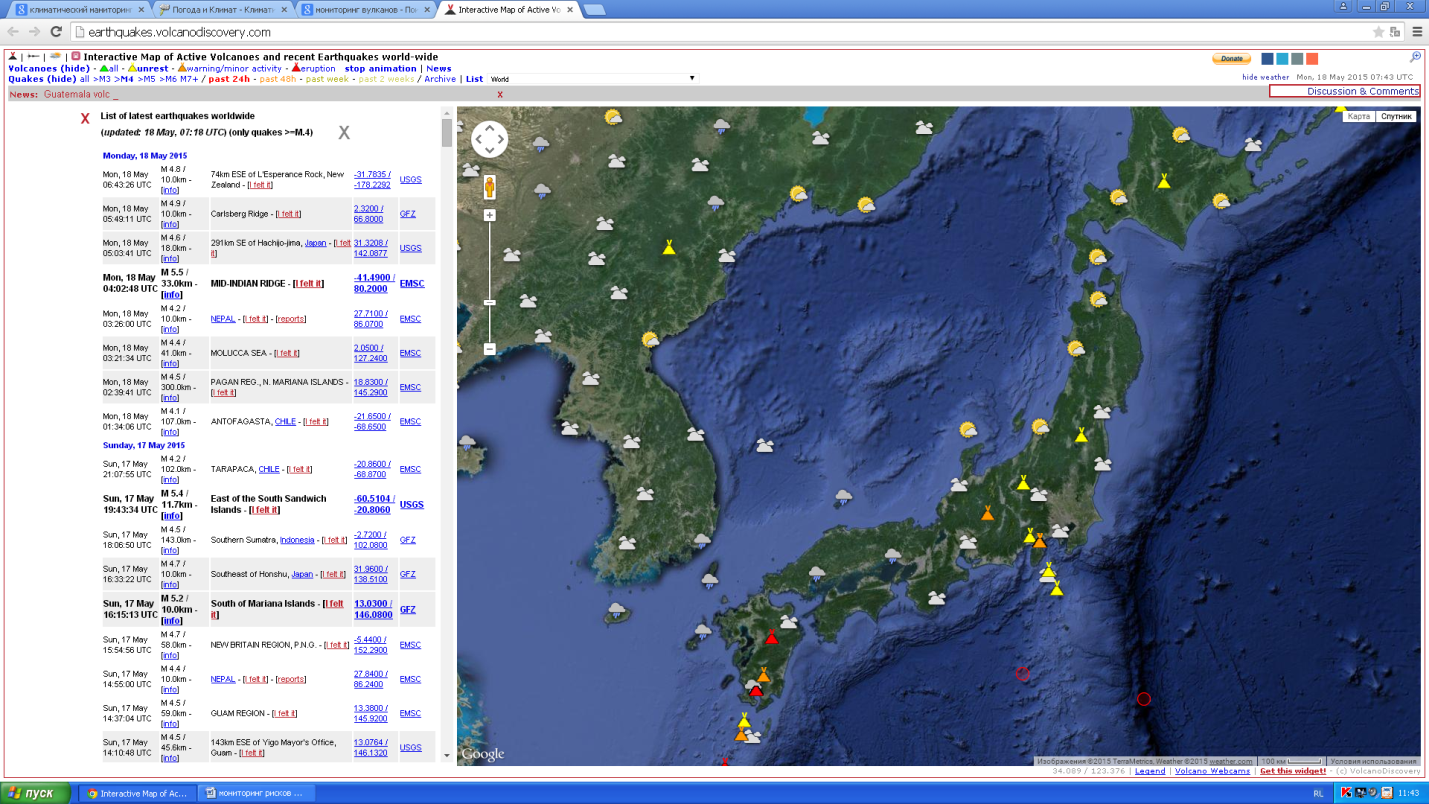This screenshot has height=804, width=1429.
Task: Show quakes from past 48h
Action: [279, 79]
